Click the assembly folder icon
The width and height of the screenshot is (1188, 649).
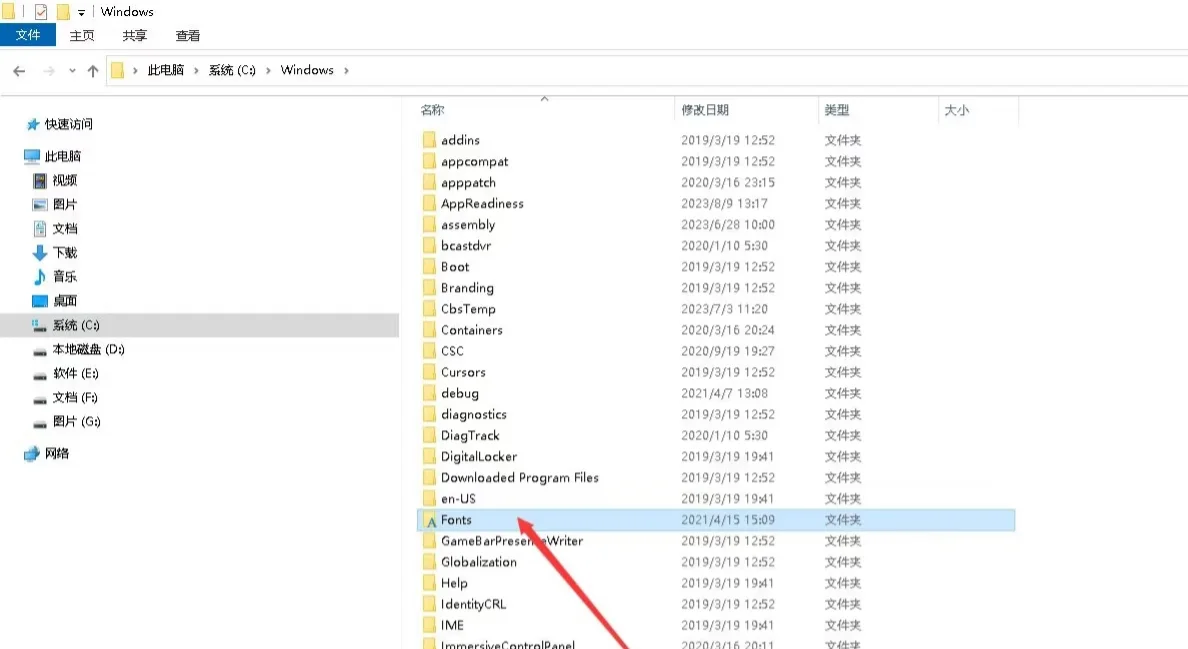point(429,225)
